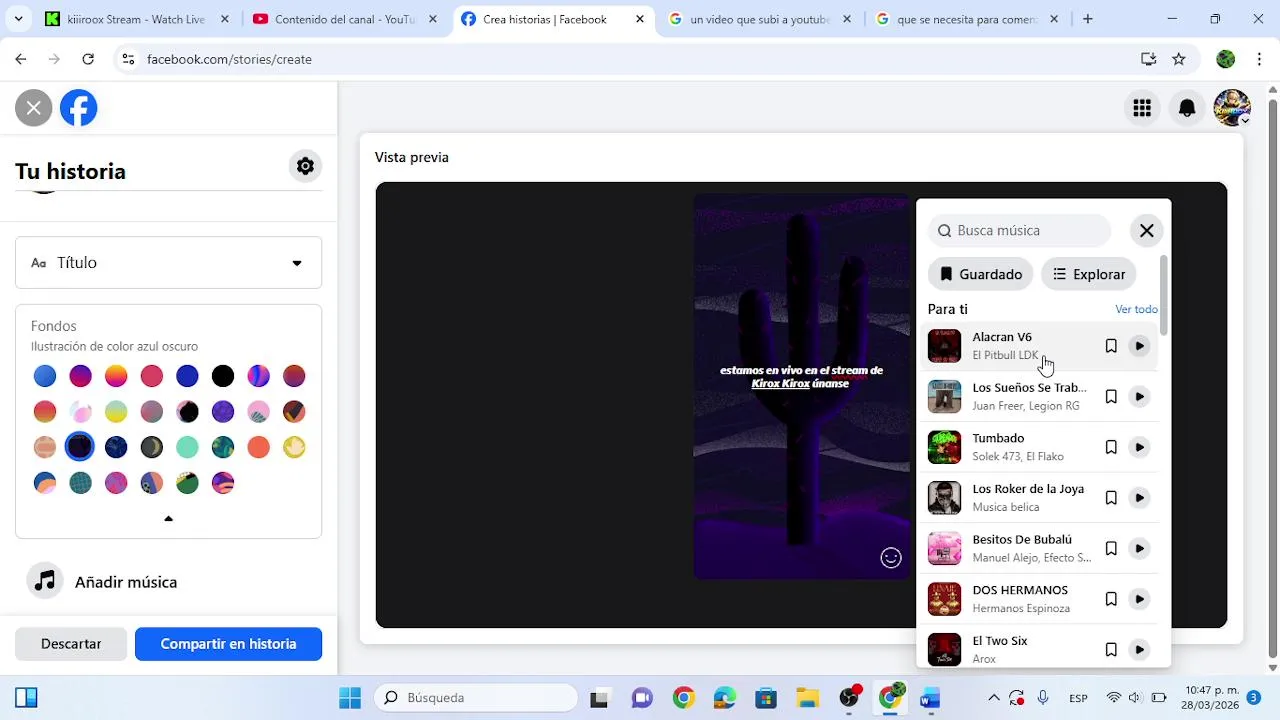Open account profile picture menu
This screenshot has width=1280, height=720.
click(x=1232, y=108)
